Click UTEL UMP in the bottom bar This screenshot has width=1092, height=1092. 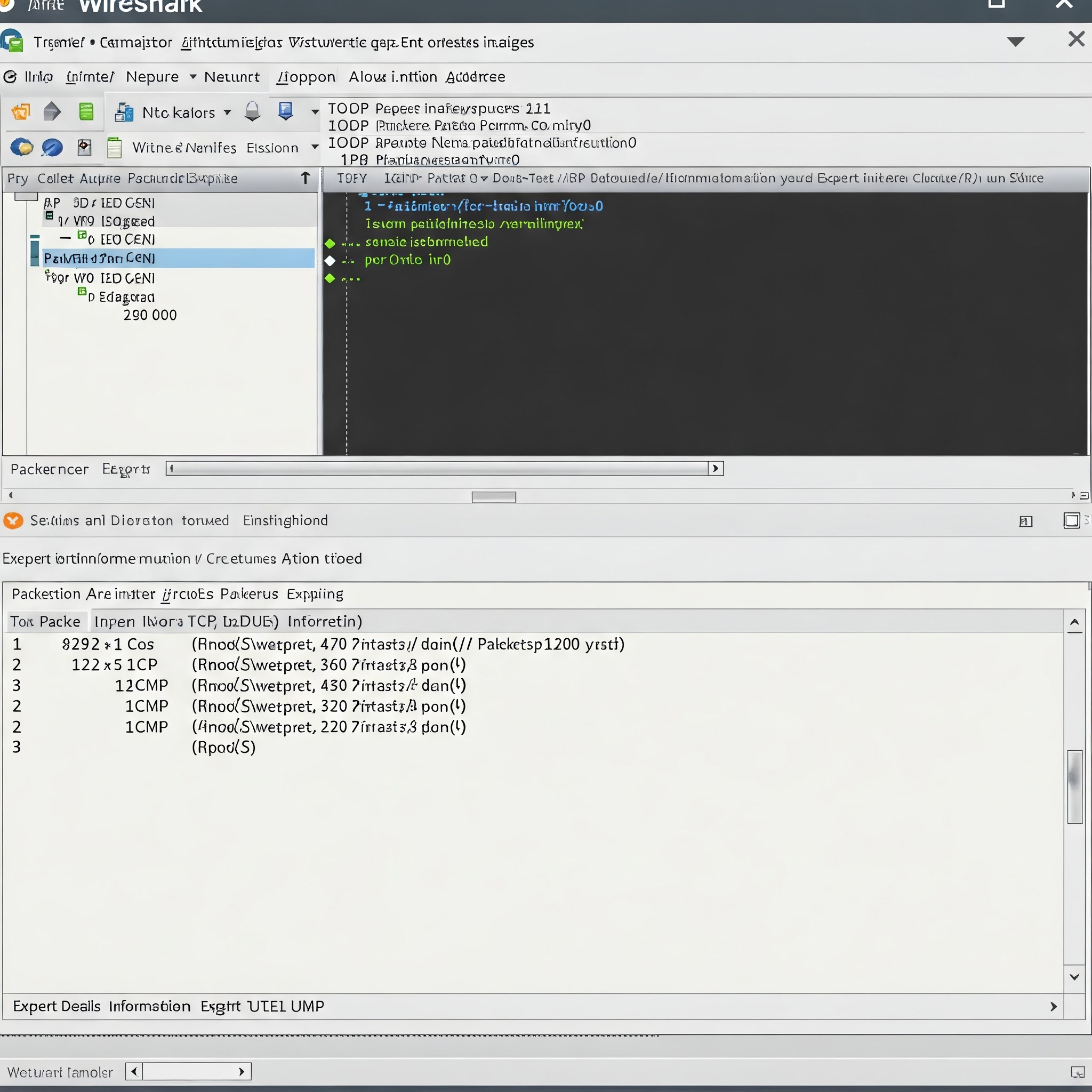coord(286,1007)
